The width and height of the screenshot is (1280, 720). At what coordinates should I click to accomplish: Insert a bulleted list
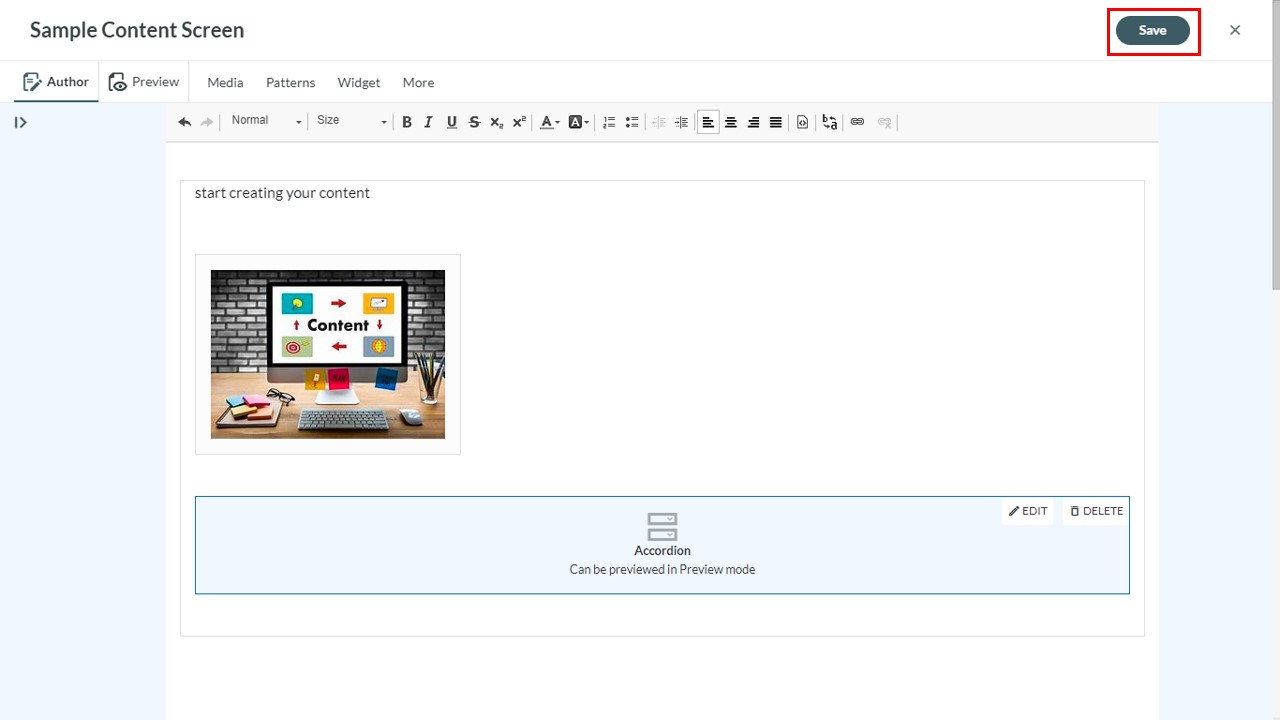point(632,122)
